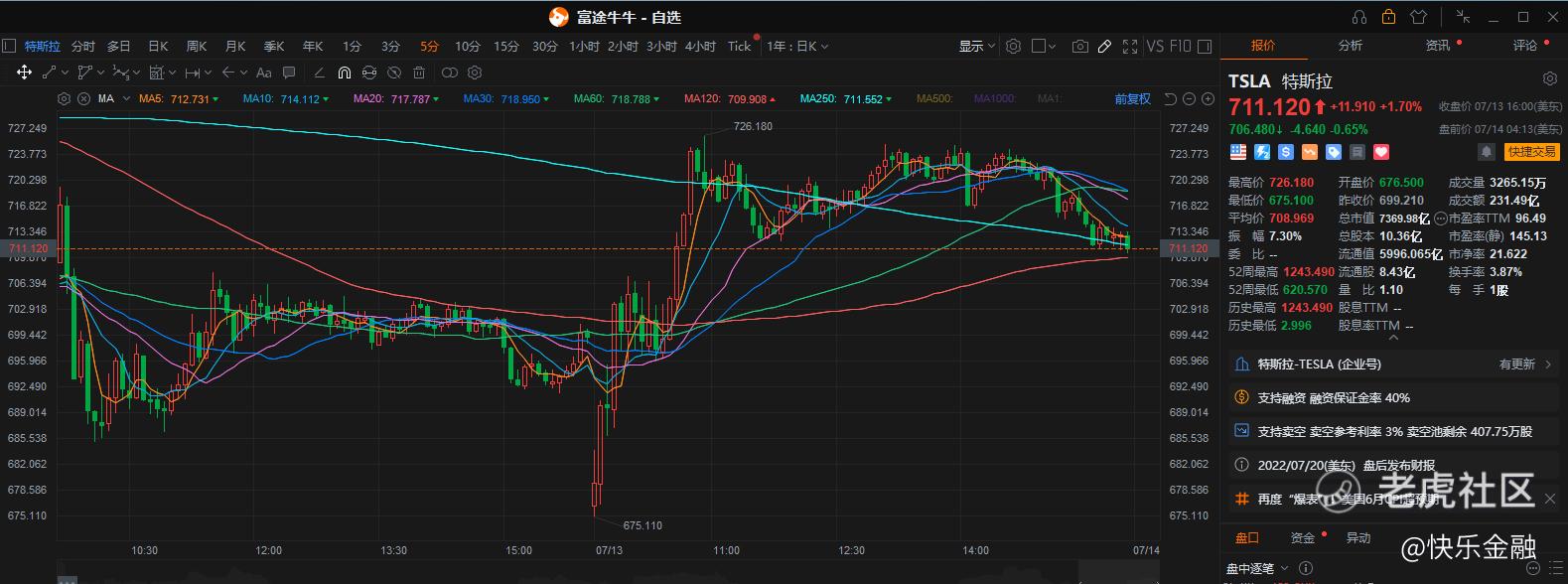
Task: Toggle the overlay double-circle tool
Action: point(450,73)
